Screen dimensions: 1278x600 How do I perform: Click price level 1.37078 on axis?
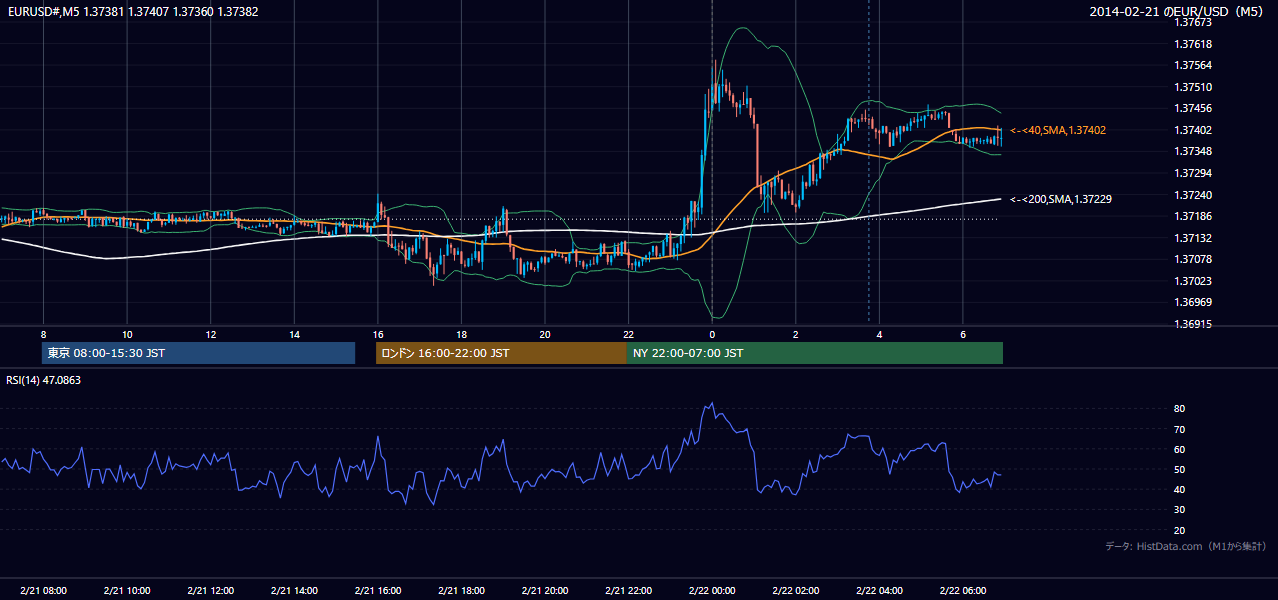click(x=1194, y=259)
